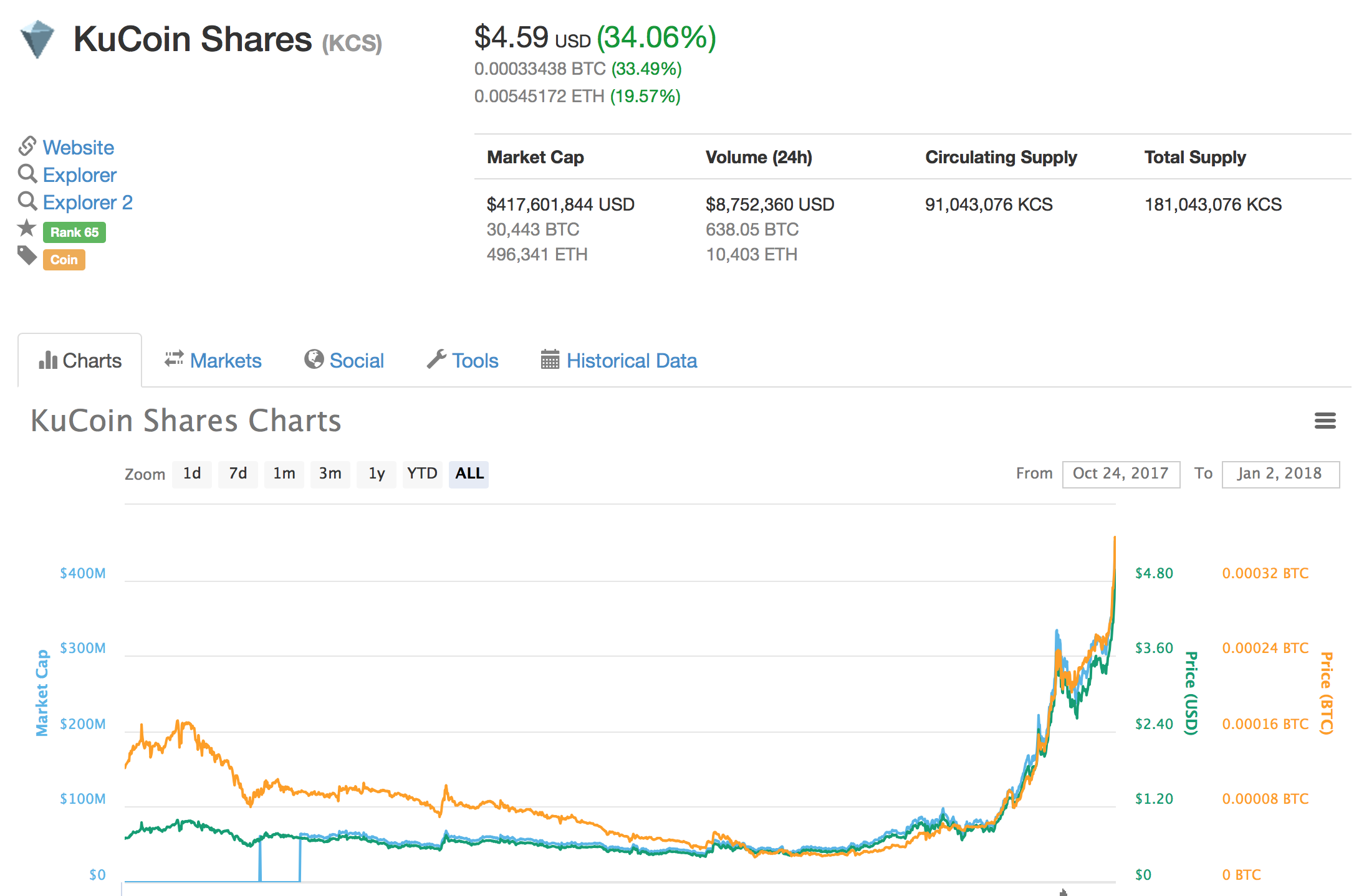1354x896 pixels.
Task: Click the tag icon beside Coin label
Action: click(x=27, y=255)
